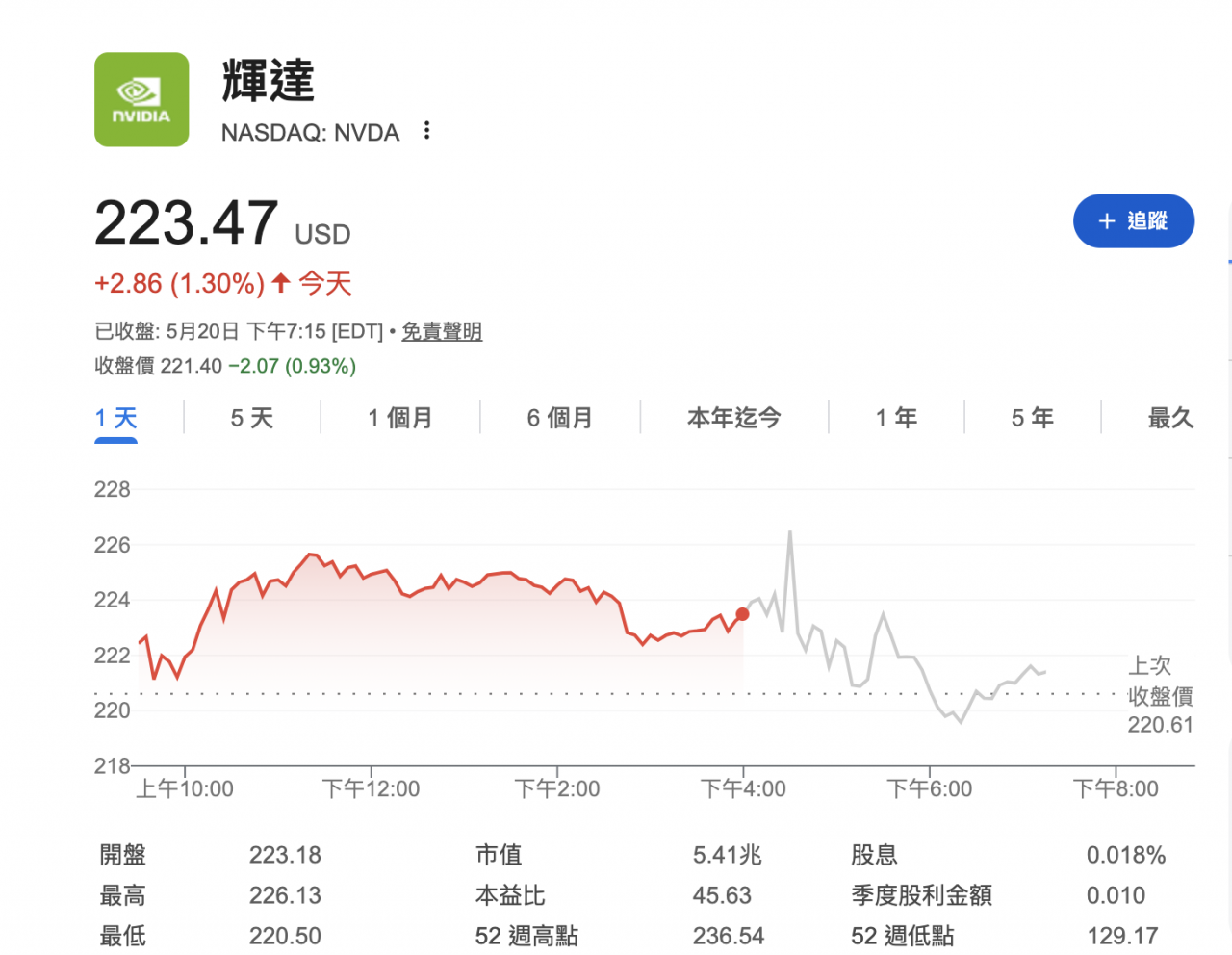Select the 6 個月 range tab
1232x955 pixels.
pyautogui.click(x=559, y=418)
